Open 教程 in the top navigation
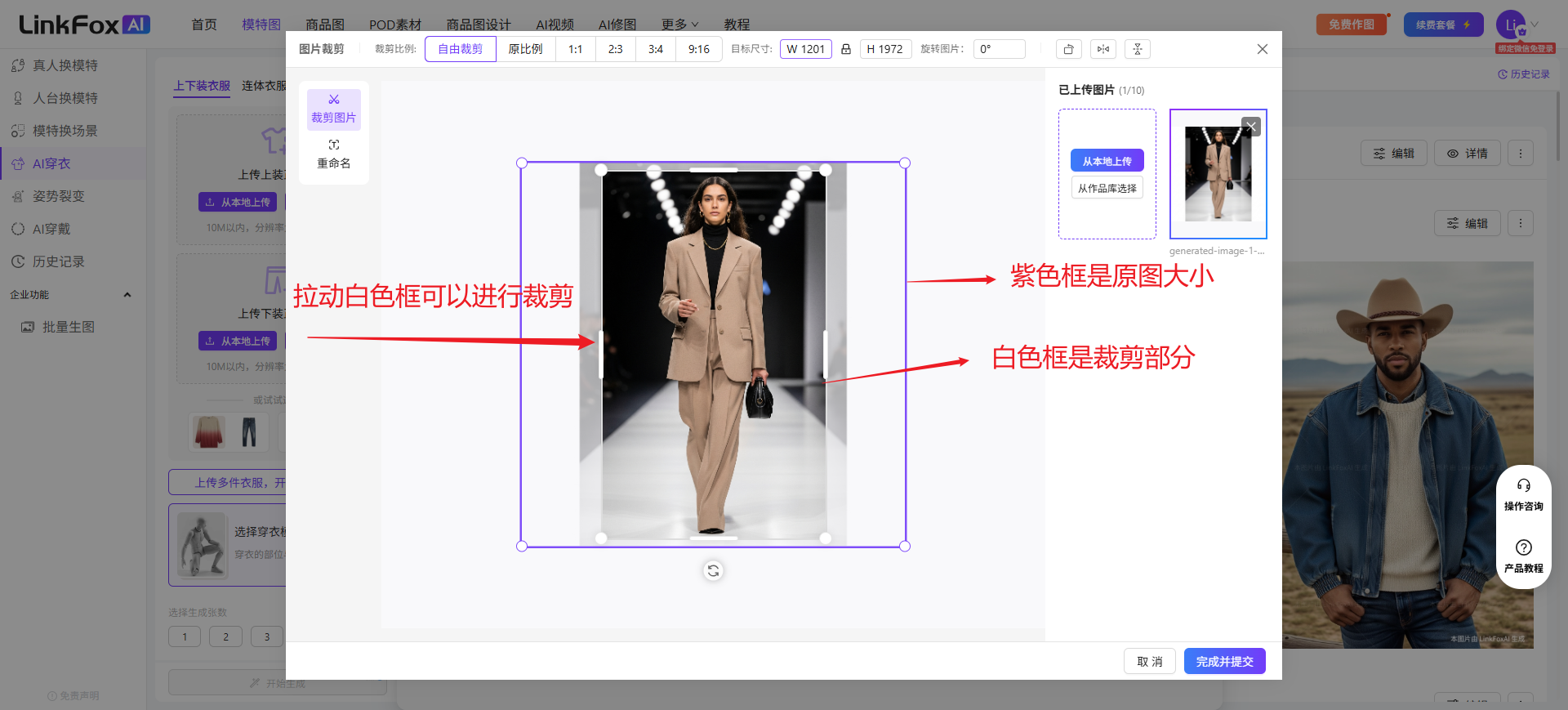The image size is (1568, 710). pyautogui.click(x=737, y=25)
